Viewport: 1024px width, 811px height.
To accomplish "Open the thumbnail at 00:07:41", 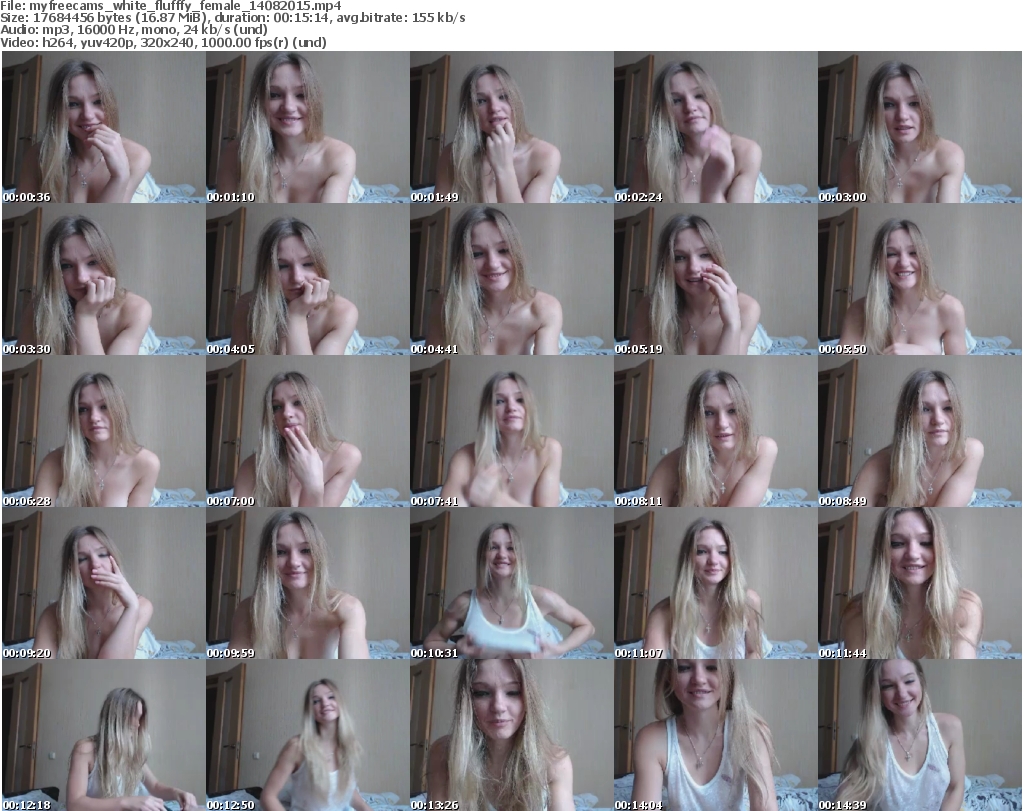I will (511, 432).
